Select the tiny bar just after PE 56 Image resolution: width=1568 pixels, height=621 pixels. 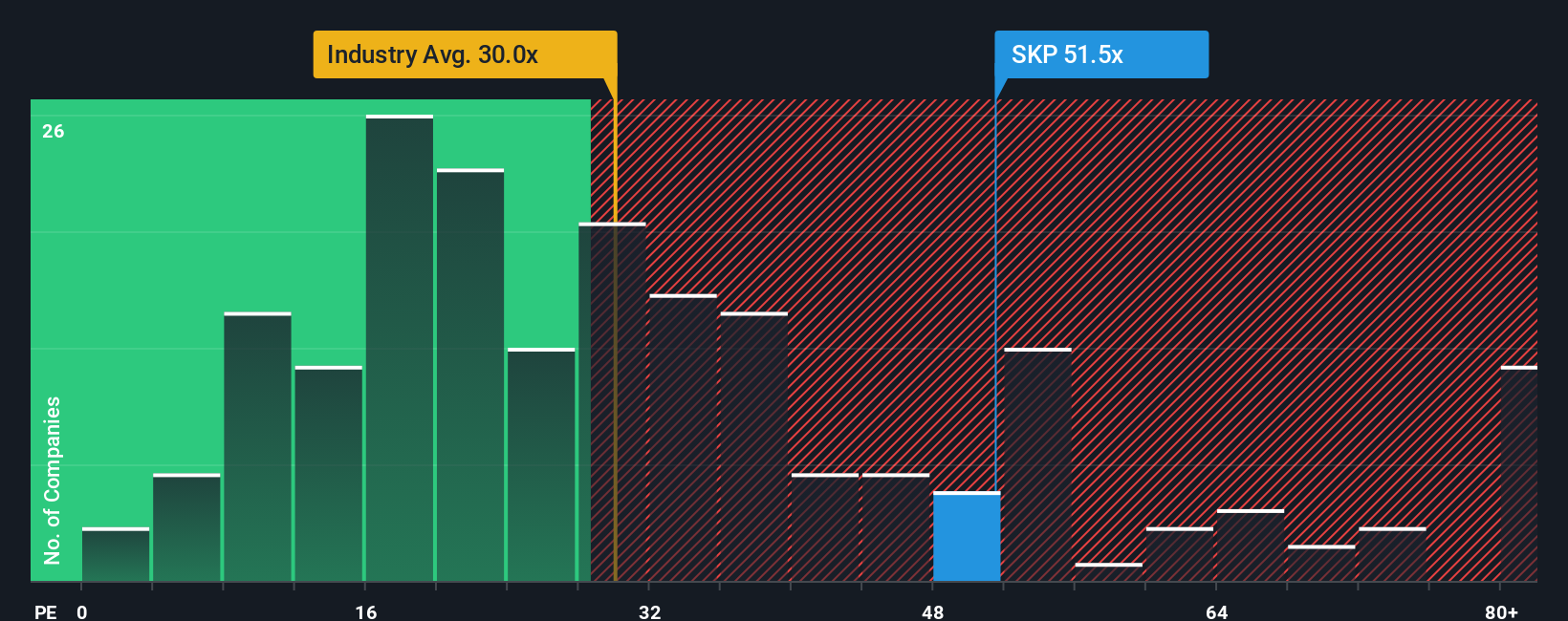[1108, 572]
